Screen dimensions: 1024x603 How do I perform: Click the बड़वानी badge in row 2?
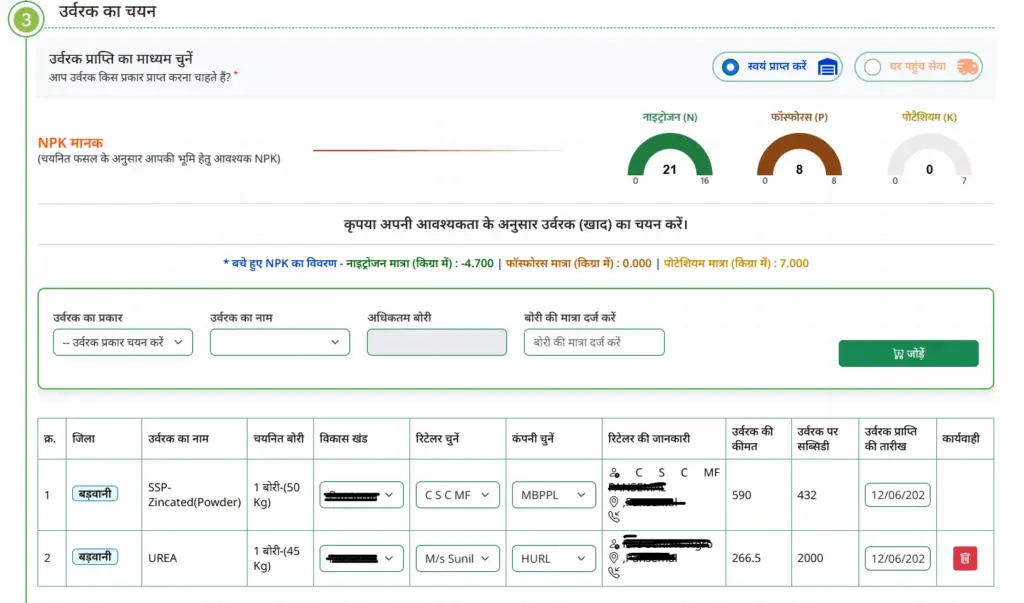click(95, 557)
